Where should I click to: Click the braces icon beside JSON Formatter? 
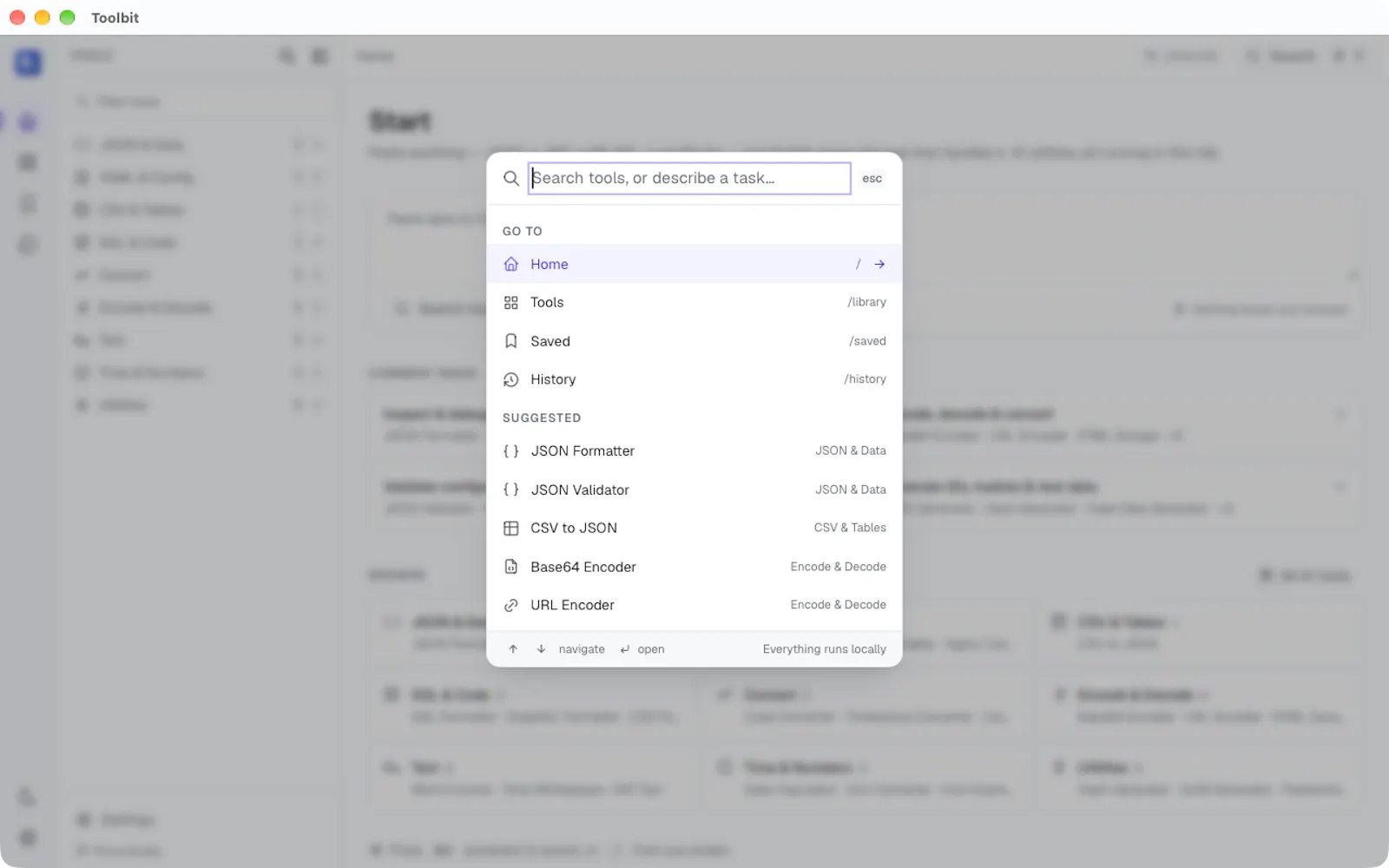tap(511, 450)
